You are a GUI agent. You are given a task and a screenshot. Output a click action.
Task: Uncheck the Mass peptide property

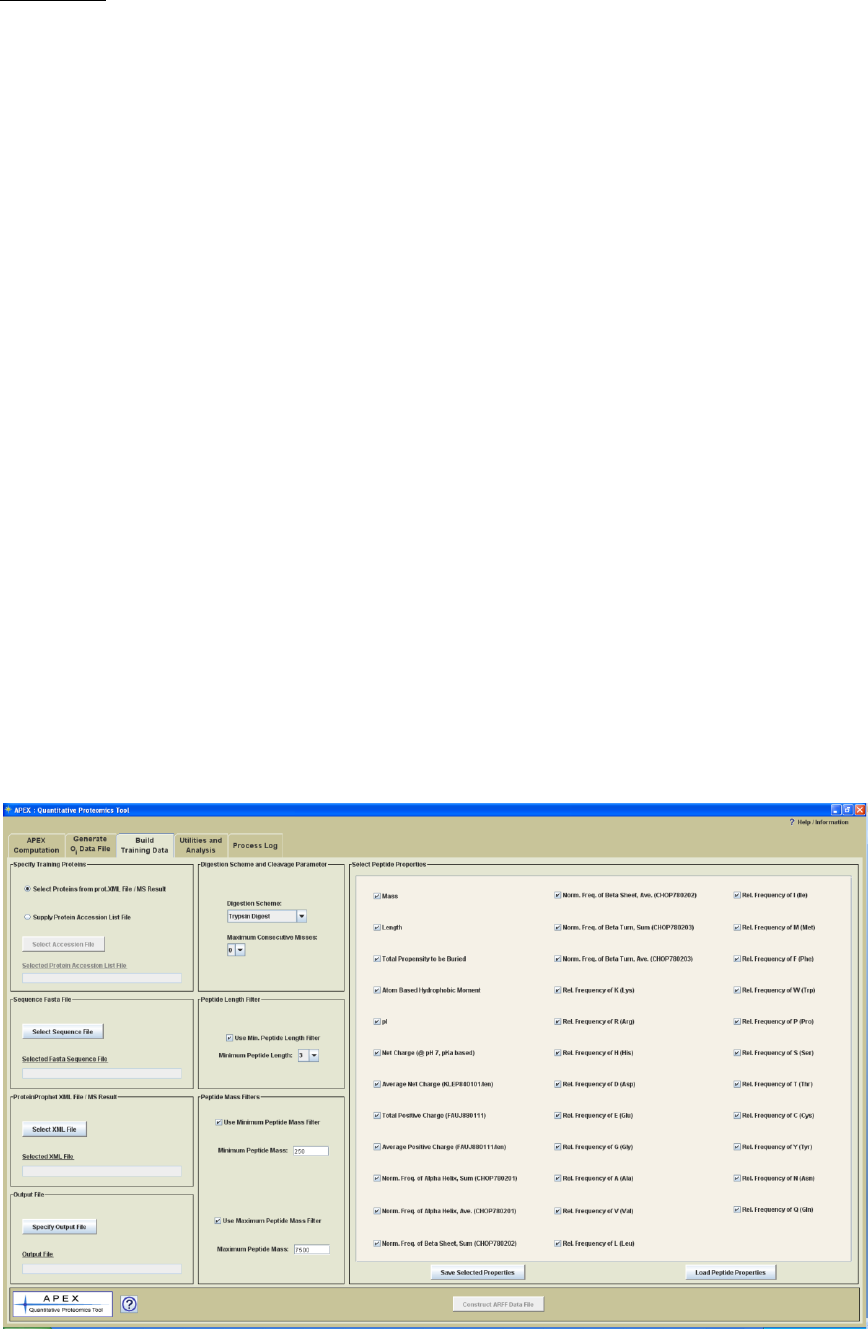click(377, 896)
